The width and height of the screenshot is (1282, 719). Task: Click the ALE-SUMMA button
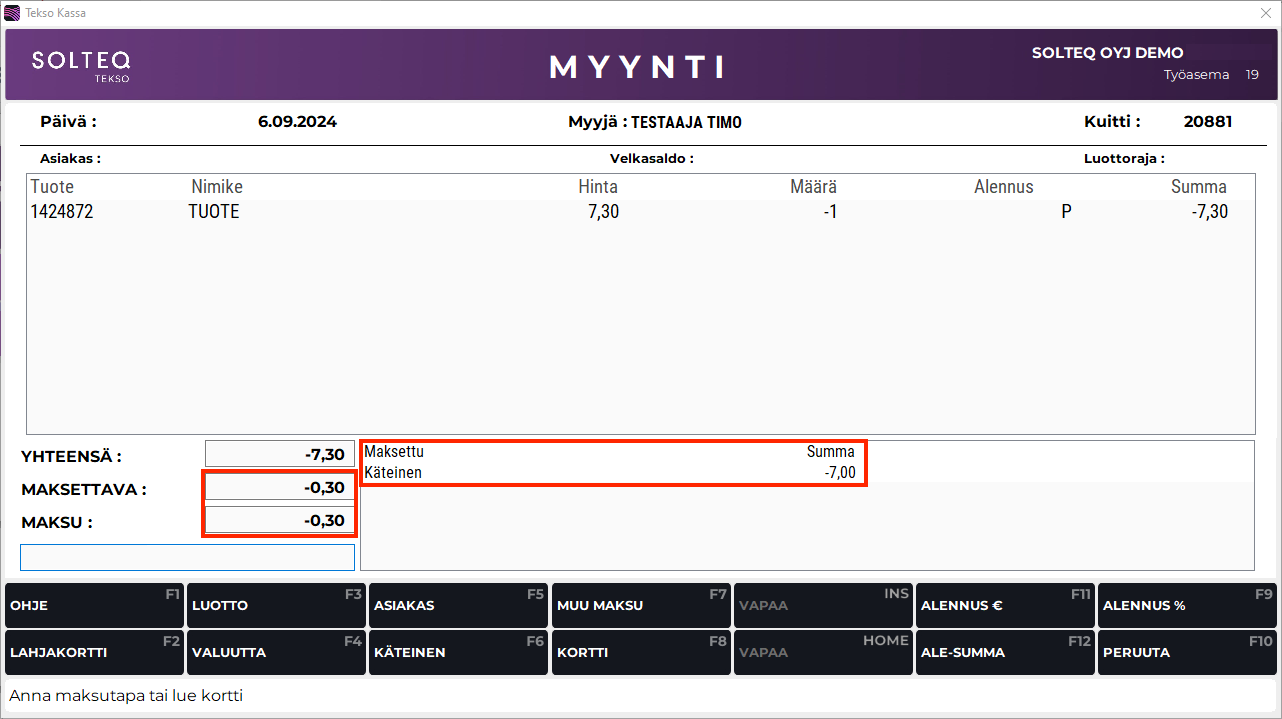(1004, 652)
